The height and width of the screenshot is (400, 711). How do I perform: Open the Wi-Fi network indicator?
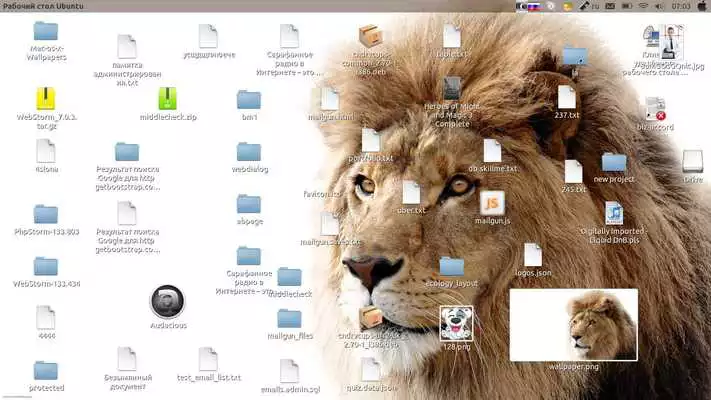[x=643, y=6]
